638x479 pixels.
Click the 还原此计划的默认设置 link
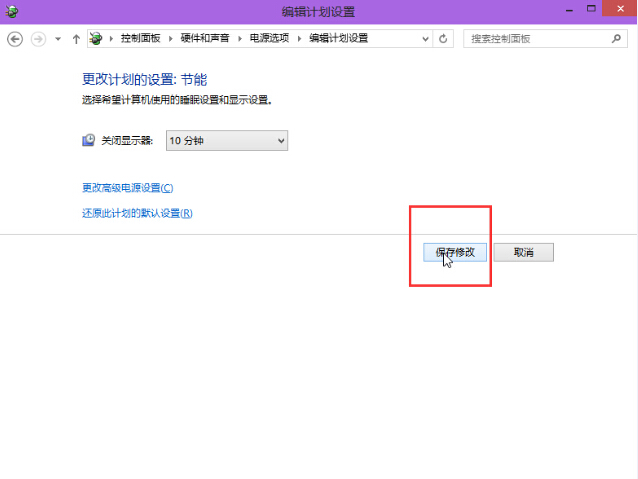point(136,213)
